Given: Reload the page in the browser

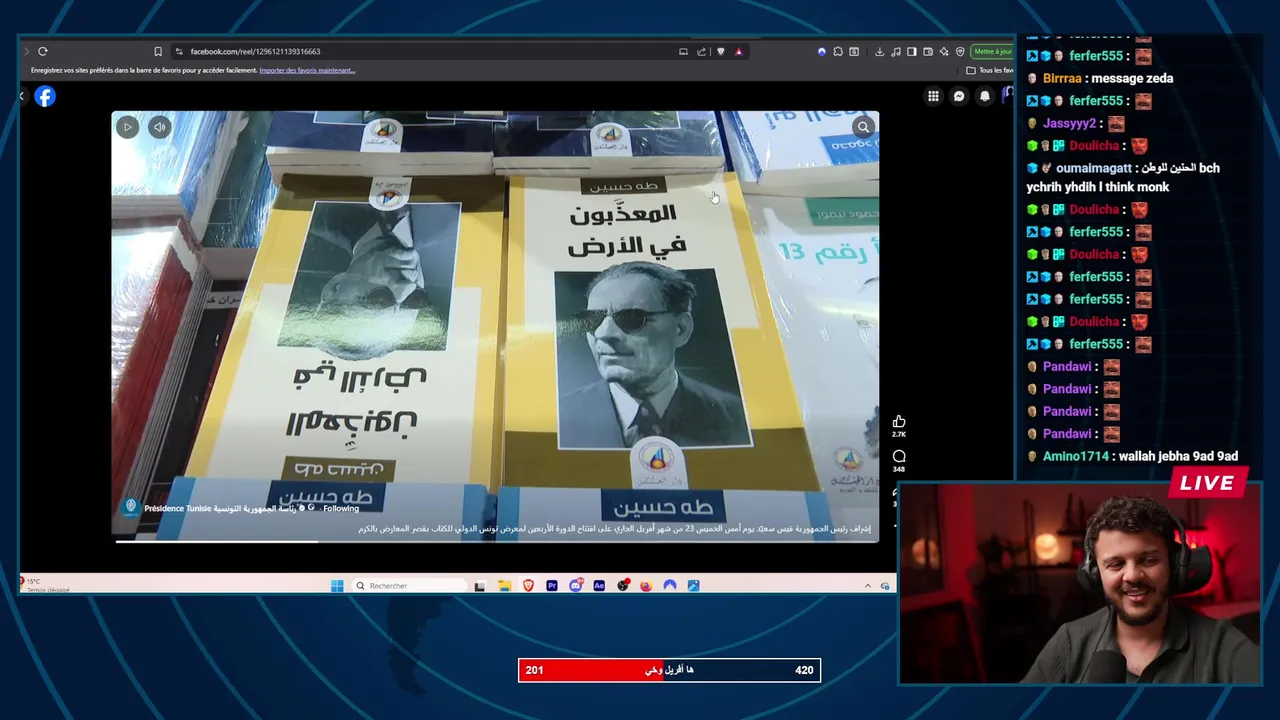Looking at the screenshot, I should coord(42,51).
